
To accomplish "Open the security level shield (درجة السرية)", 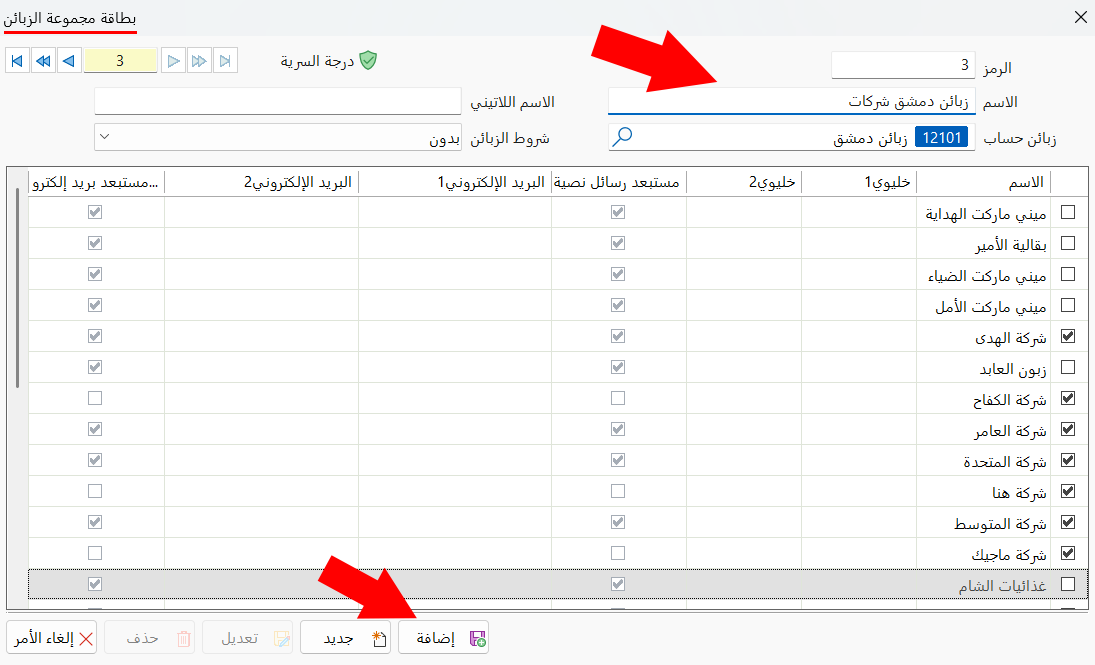I will (x=368, y=61).
